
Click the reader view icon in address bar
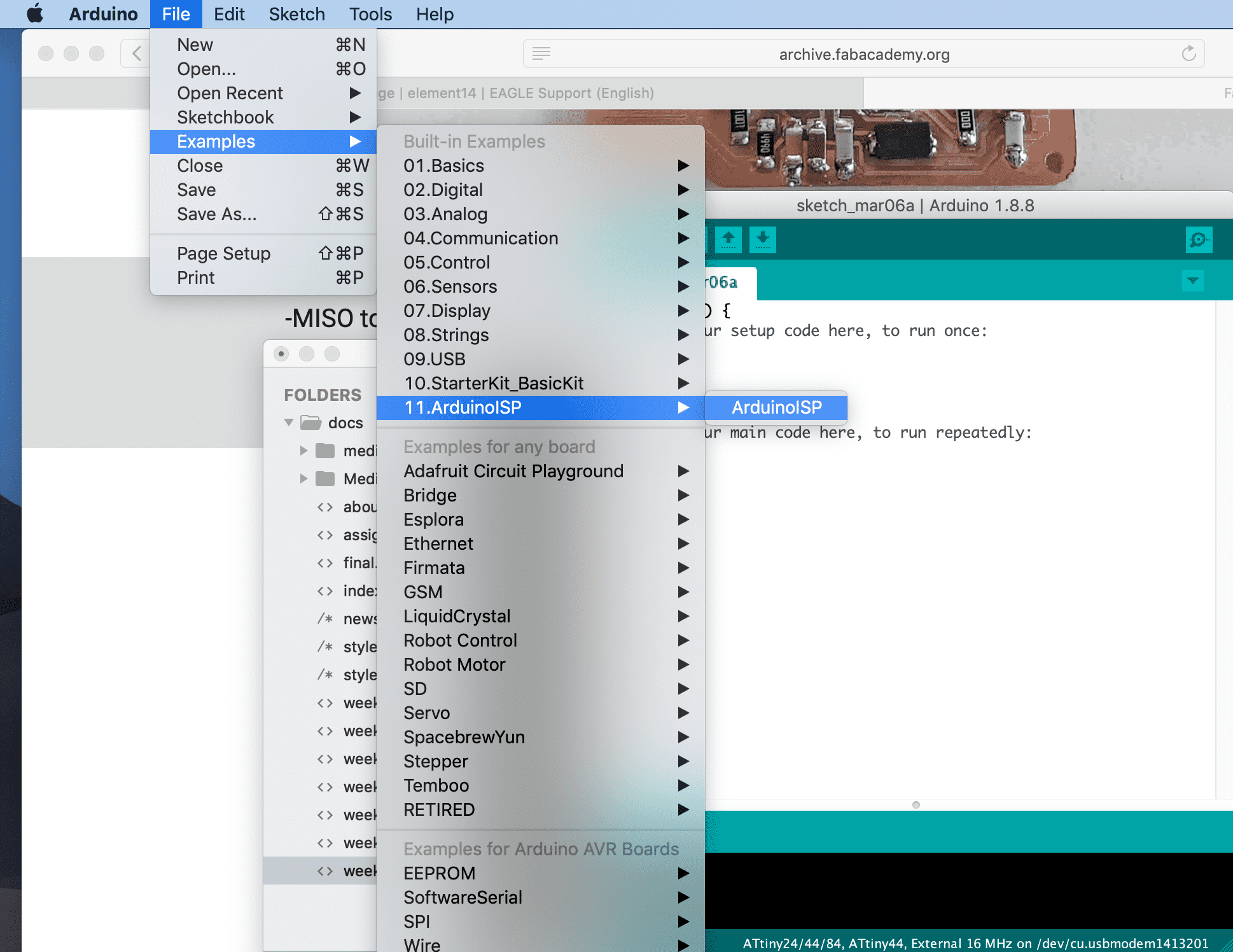[x=541, y=54]
